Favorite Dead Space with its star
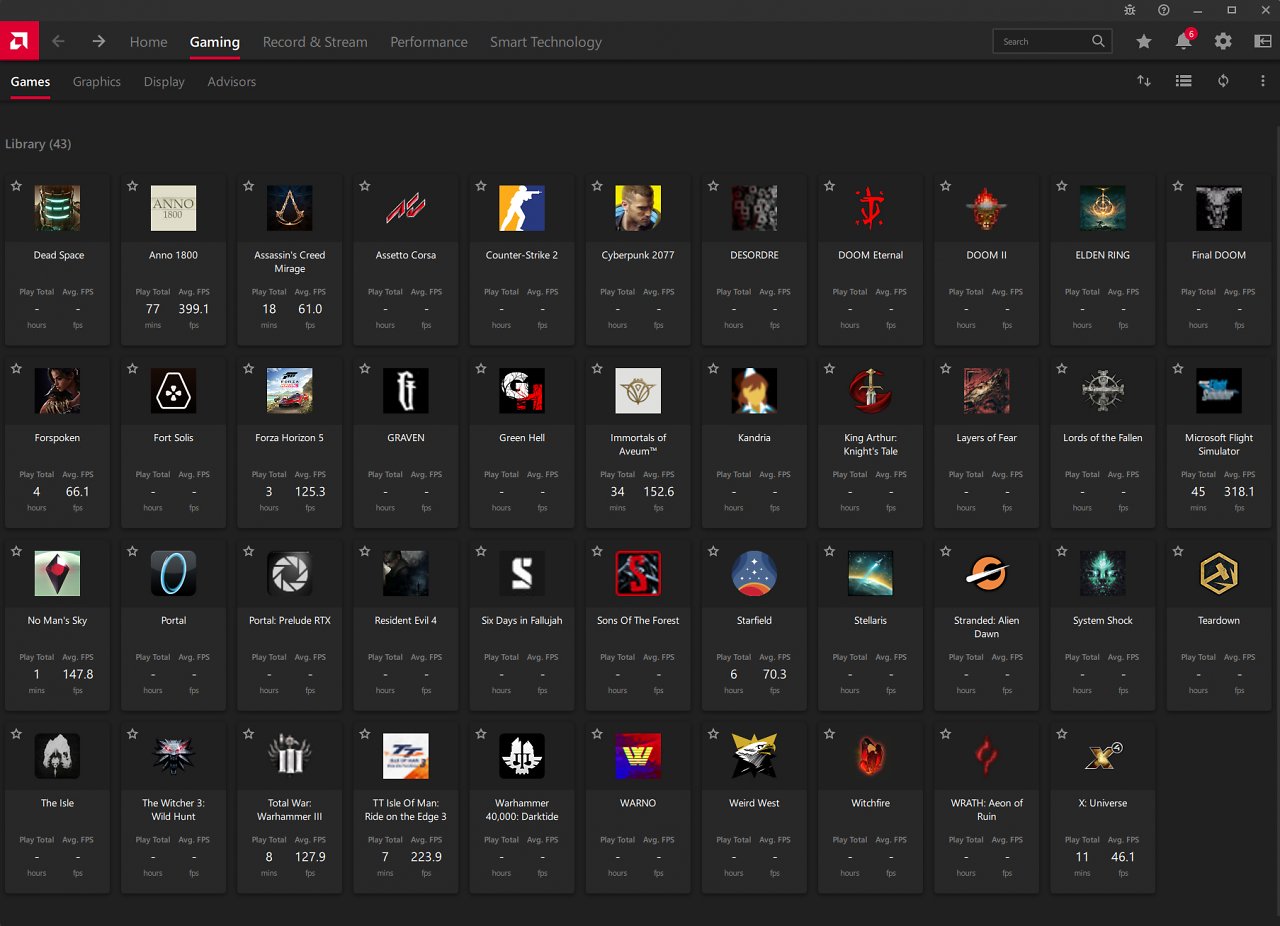Screen dimensions: 1280x926 tap(16, 186)
